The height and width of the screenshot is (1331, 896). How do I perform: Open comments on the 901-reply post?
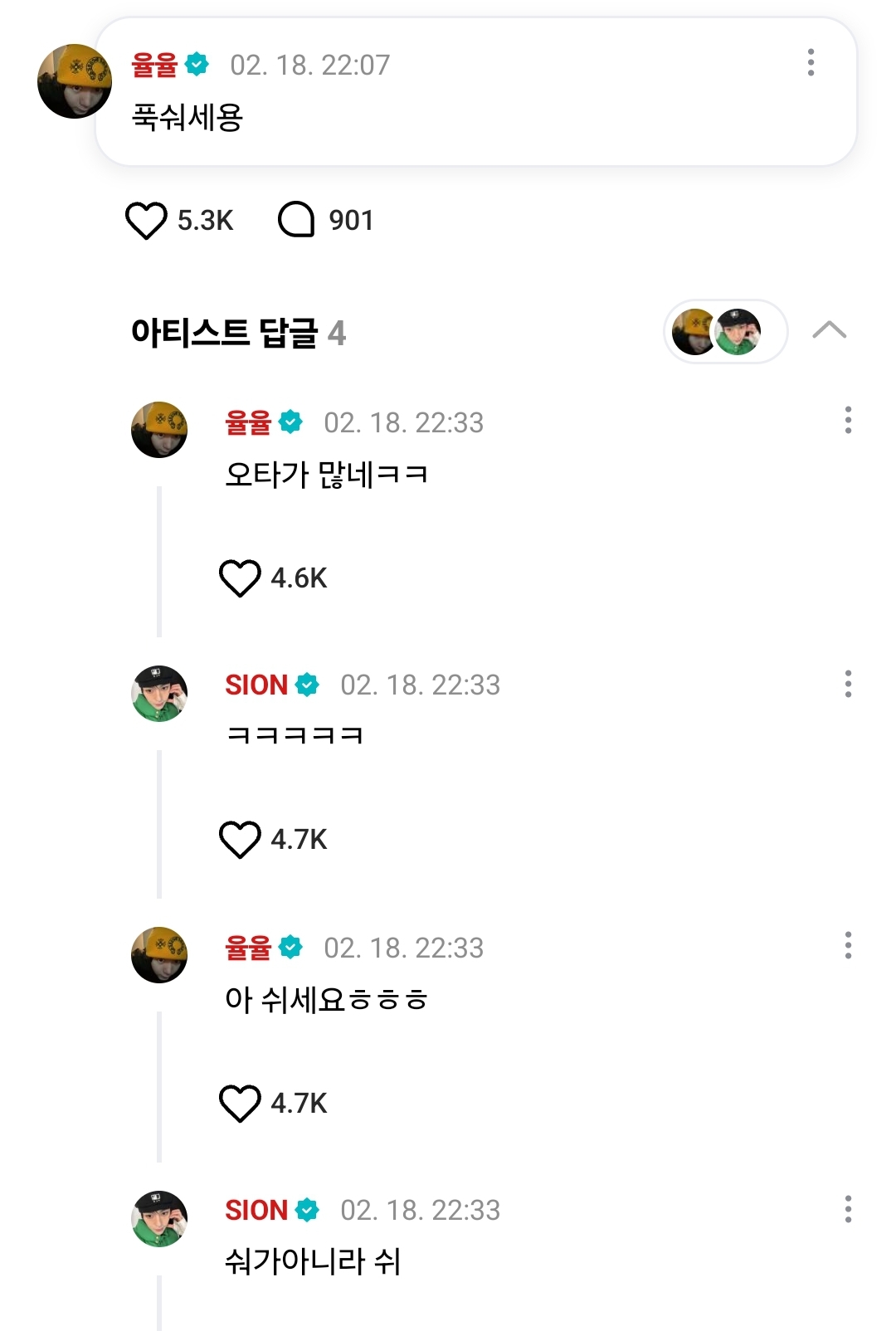296,221
